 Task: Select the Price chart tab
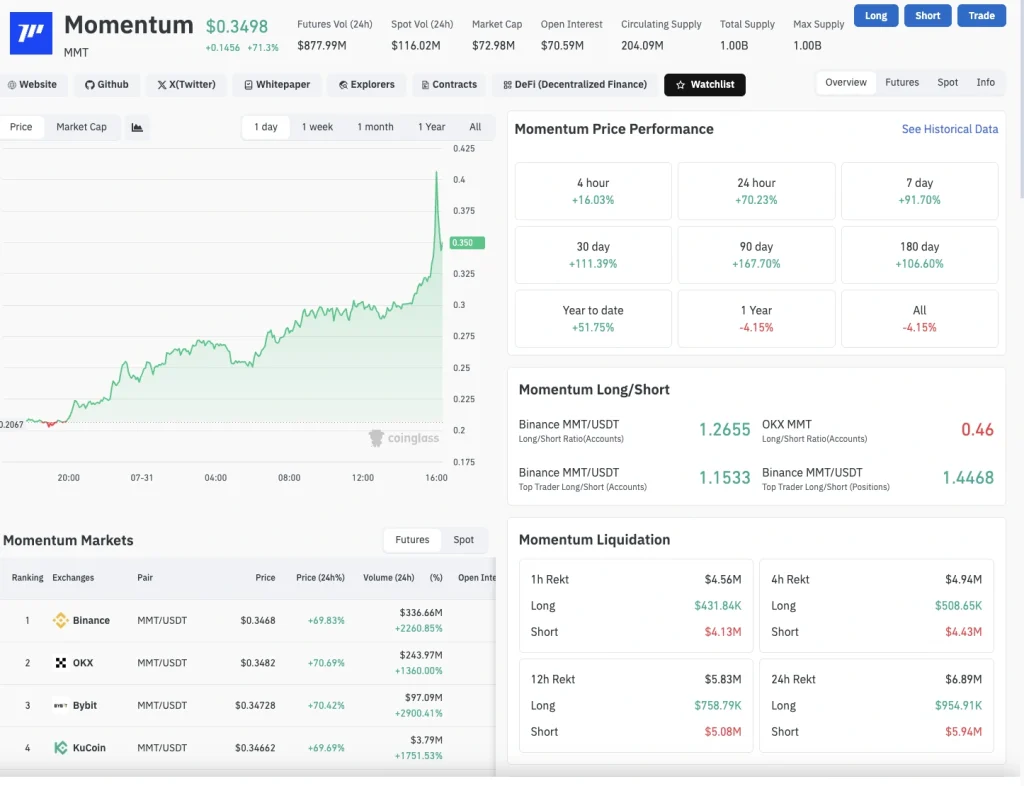(x=21, y=127)
